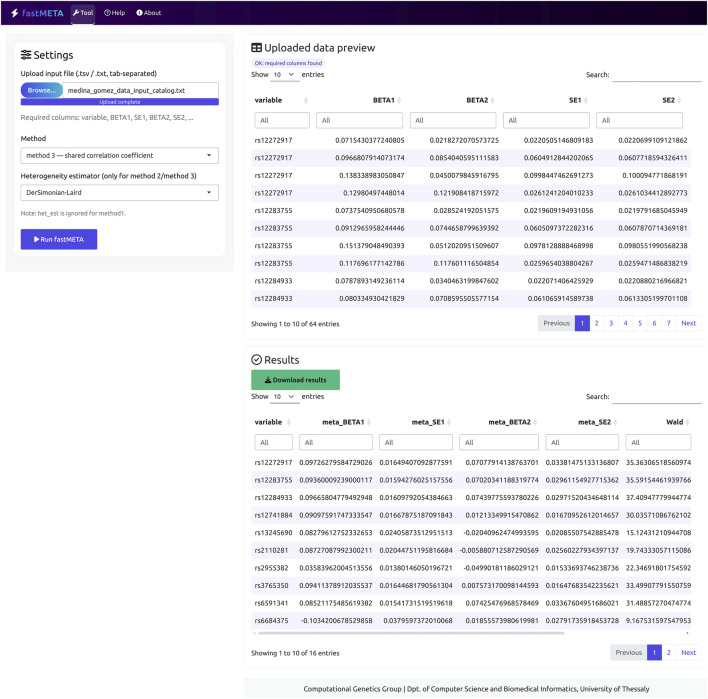The image size is (708, 699).
Task: Go to page 2 of results
Action: coord(669,652)
